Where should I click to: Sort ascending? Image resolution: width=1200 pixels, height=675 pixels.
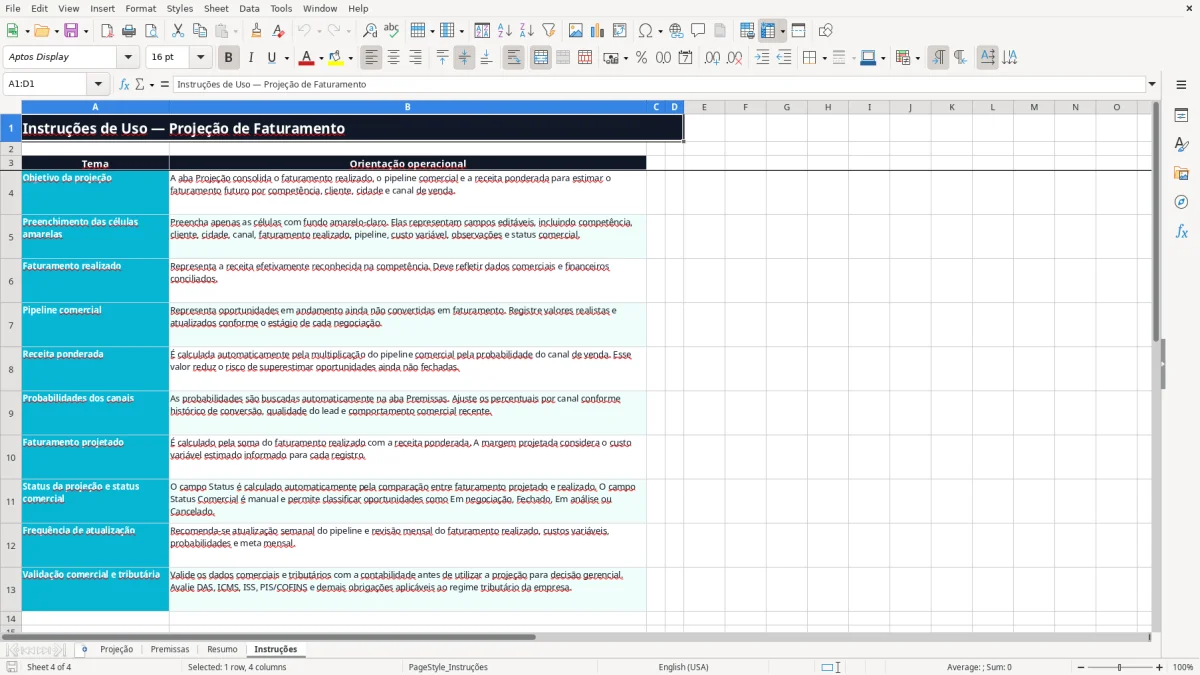point(505,31)
